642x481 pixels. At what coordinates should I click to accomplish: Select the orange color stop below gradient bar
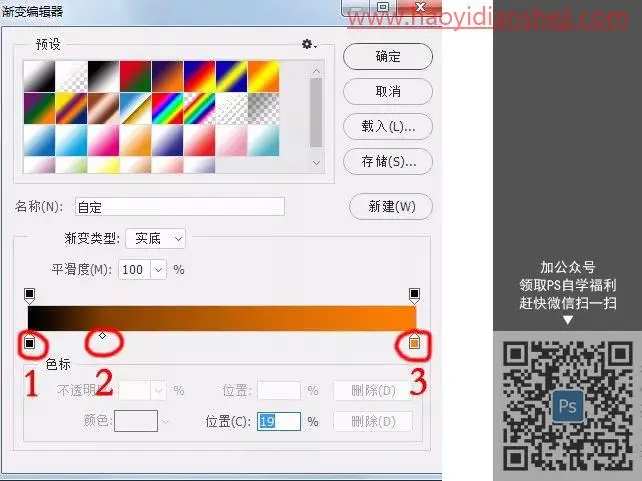pyautogui.click(x=414, y=341)
